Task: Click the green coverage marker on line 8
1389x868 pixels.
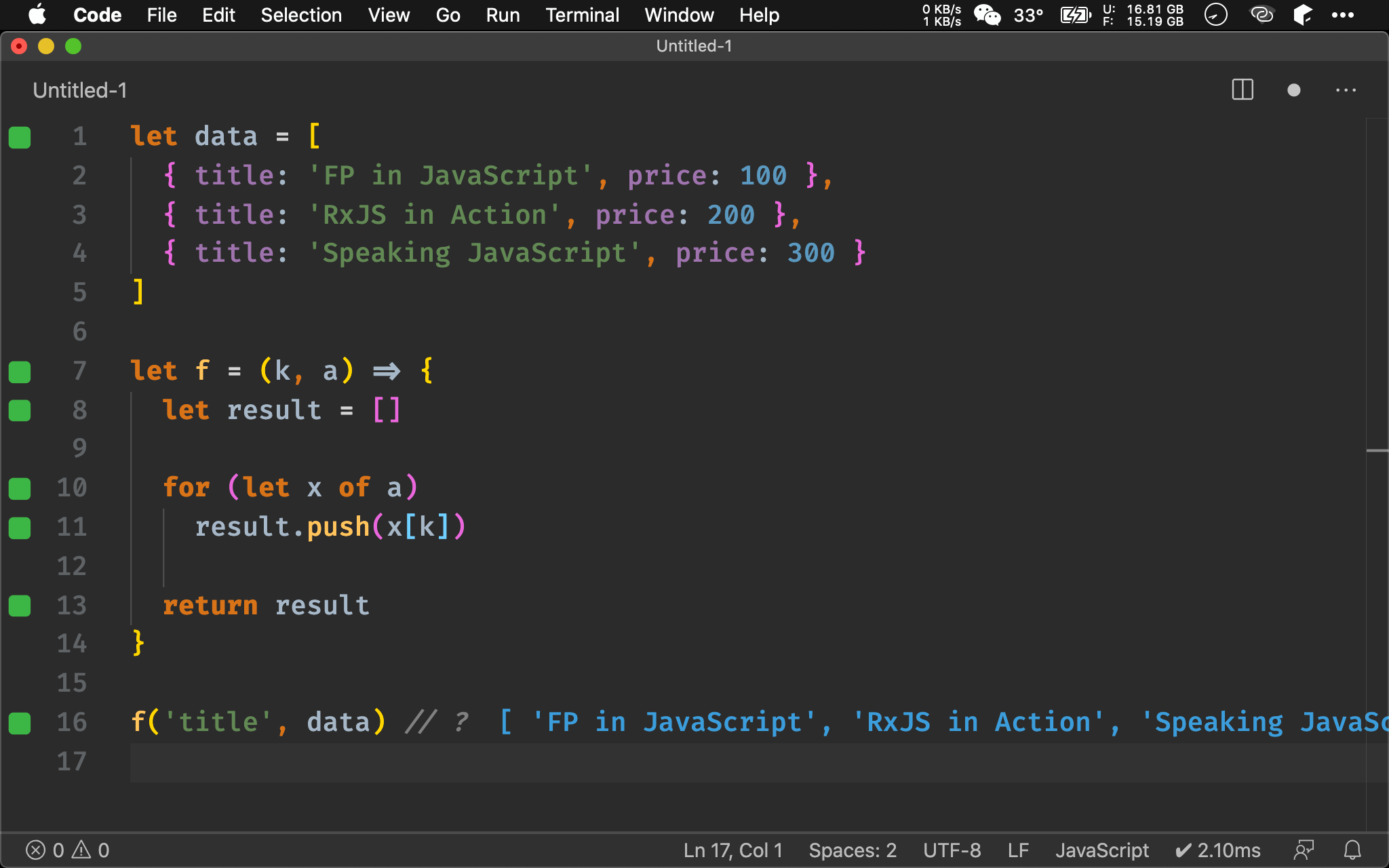Action: 20,410
